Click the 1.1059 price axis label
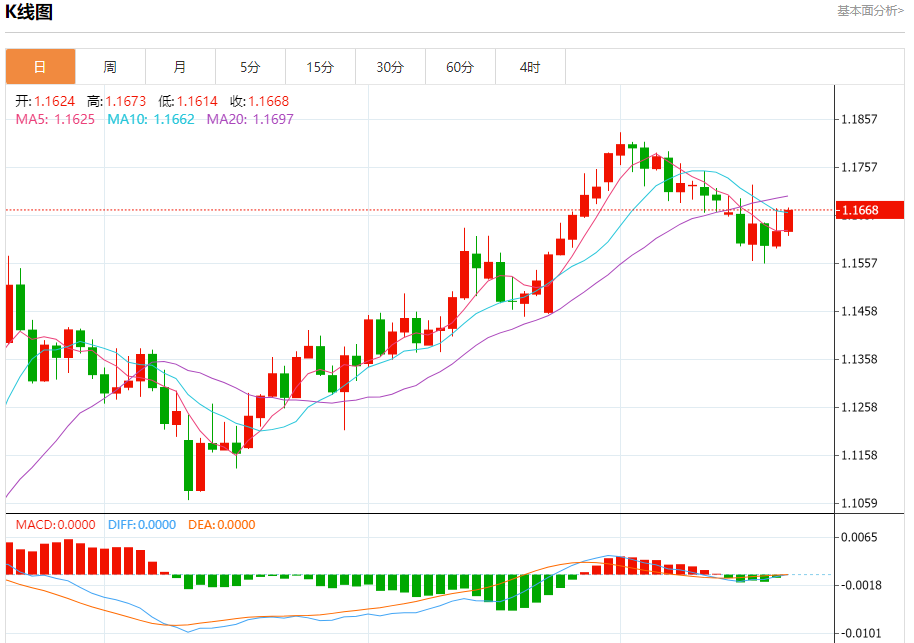The image size is (914, 643). pos(860,503)
